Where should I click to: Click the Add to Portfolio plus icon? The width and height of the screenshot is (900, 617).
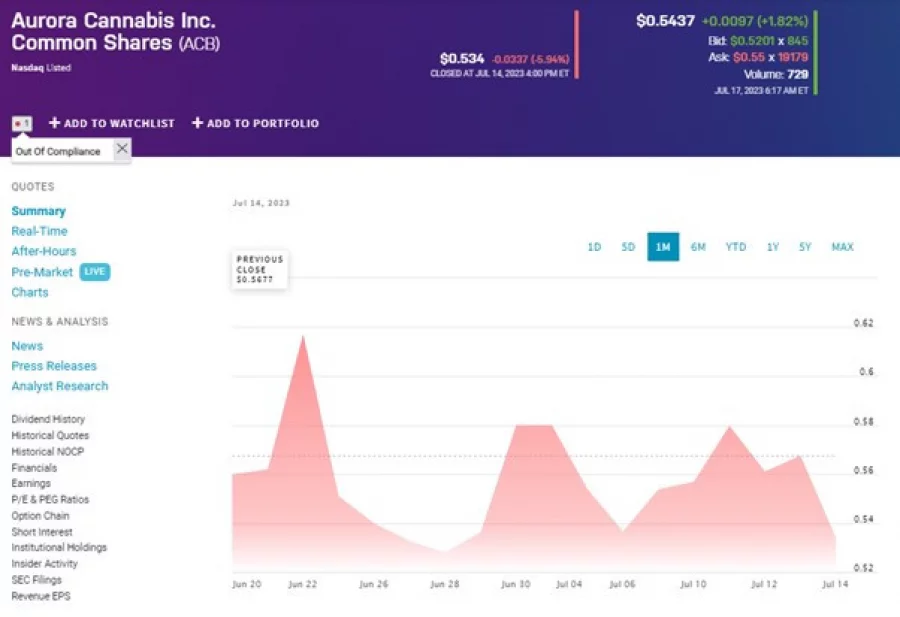197,123
